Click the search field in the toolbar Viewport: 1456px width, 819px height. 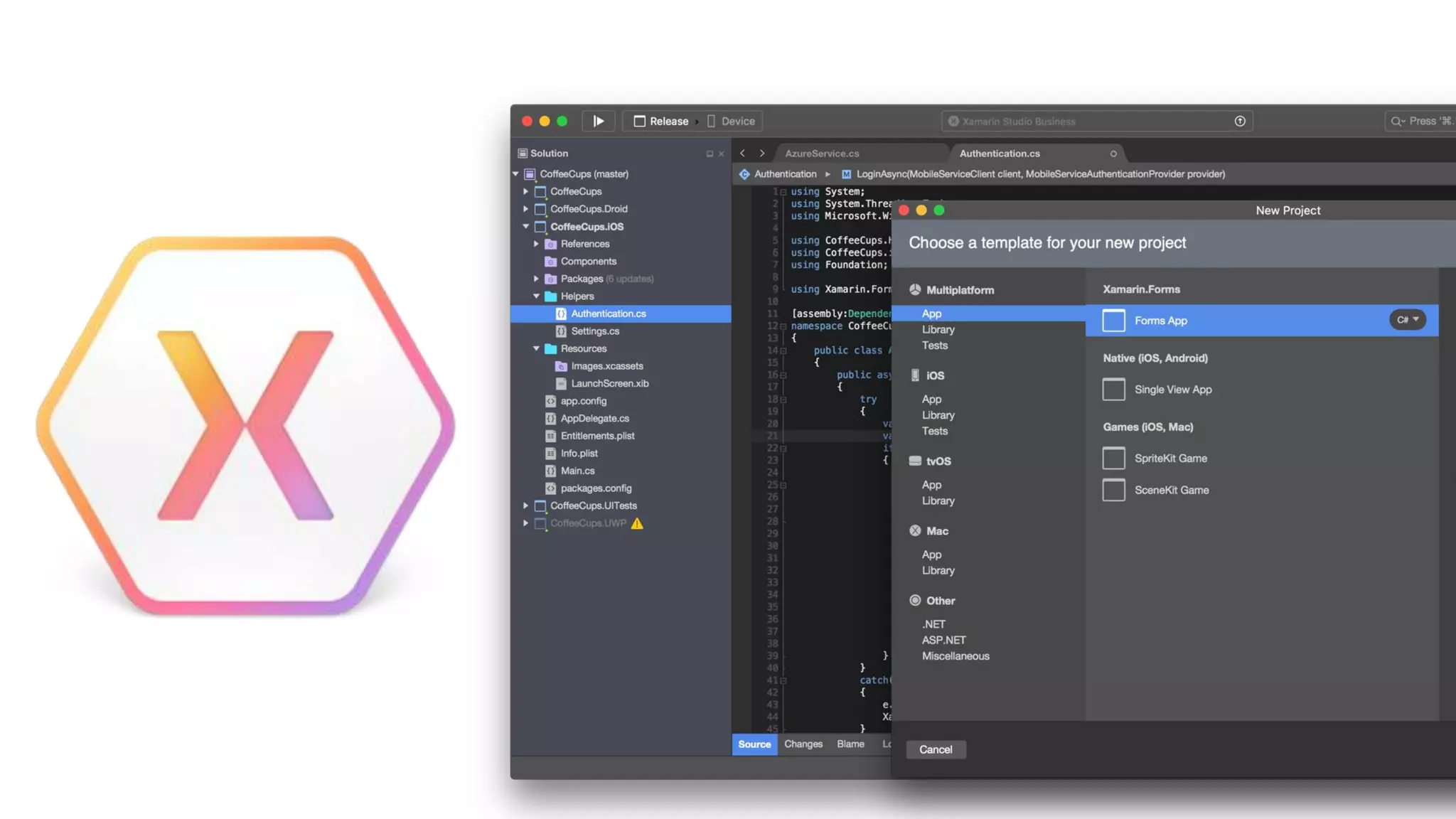[1422, 121]
